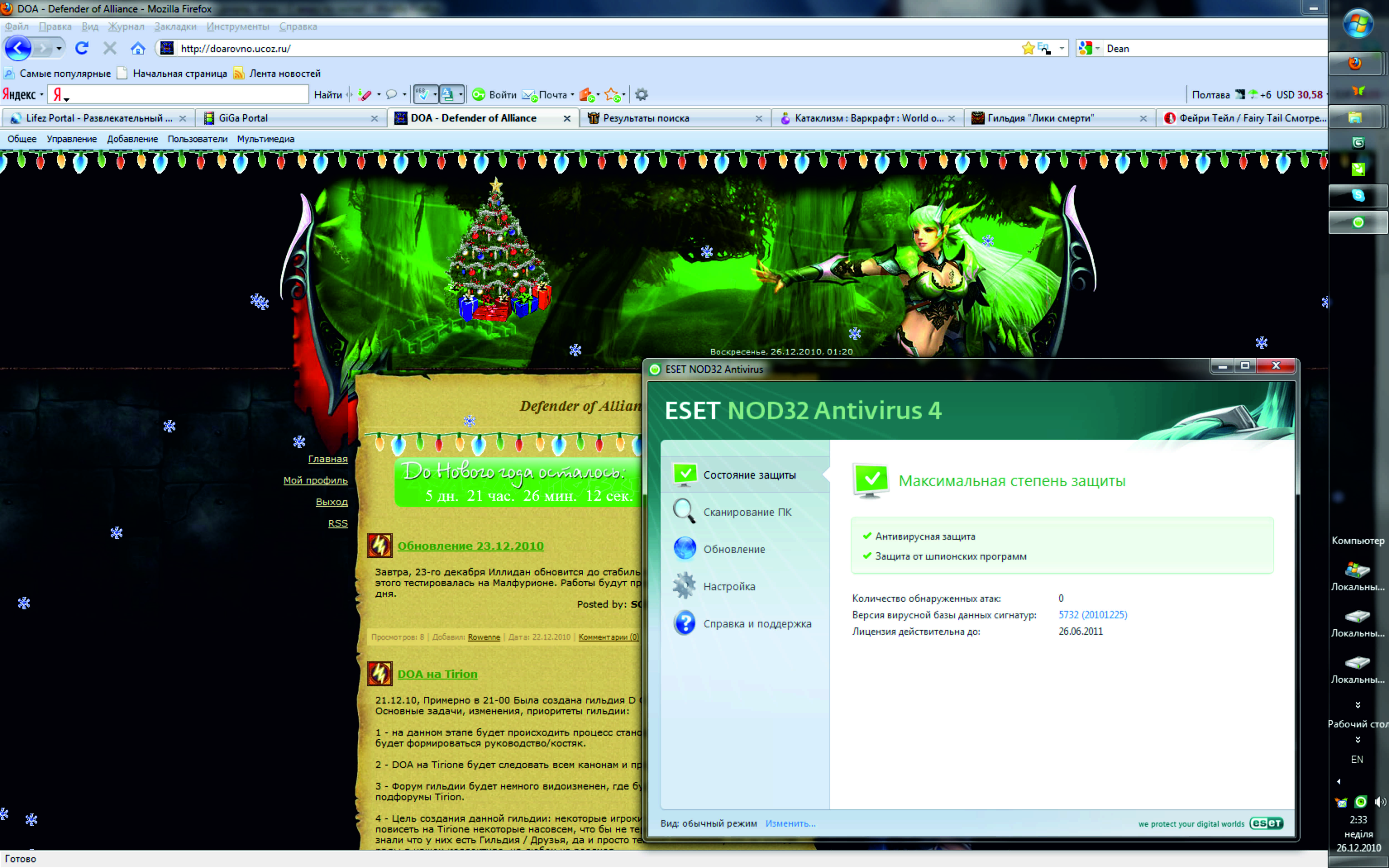Open the Yandex marker tool dropdown arrow
Screen dimensions: 1389x868
[x=379, y=95]
